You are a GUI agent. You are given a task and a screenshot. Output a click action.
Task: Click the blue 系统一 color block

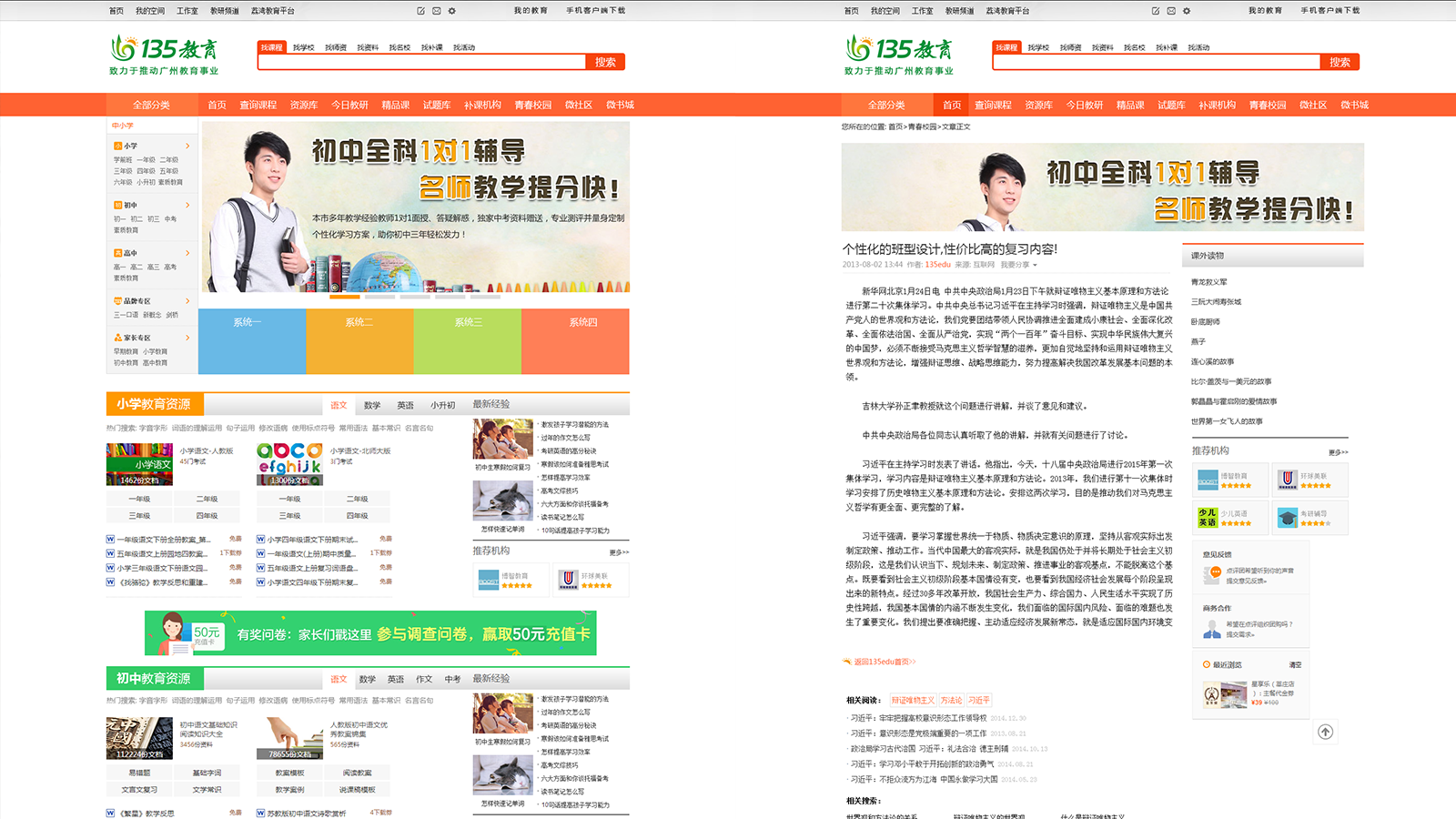tap(251, 341)
